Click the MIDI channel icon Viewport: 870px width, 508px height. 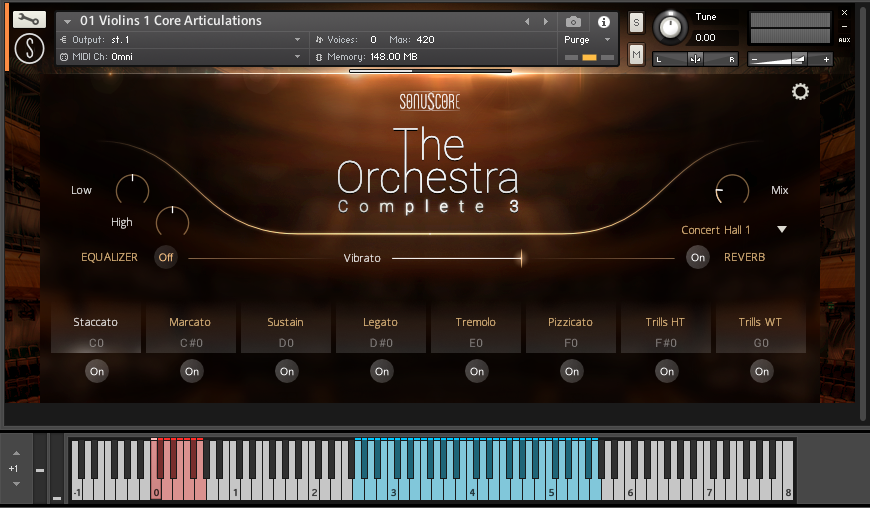[64, 57]
